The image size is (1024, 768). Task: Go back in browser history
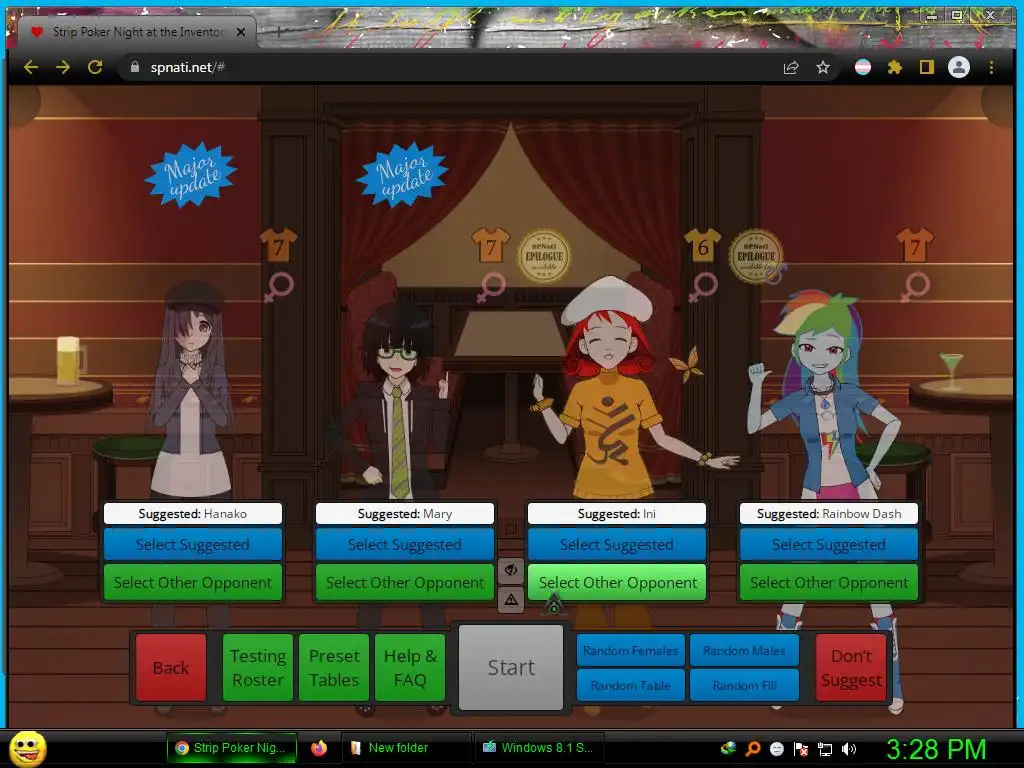coord(31,67)
